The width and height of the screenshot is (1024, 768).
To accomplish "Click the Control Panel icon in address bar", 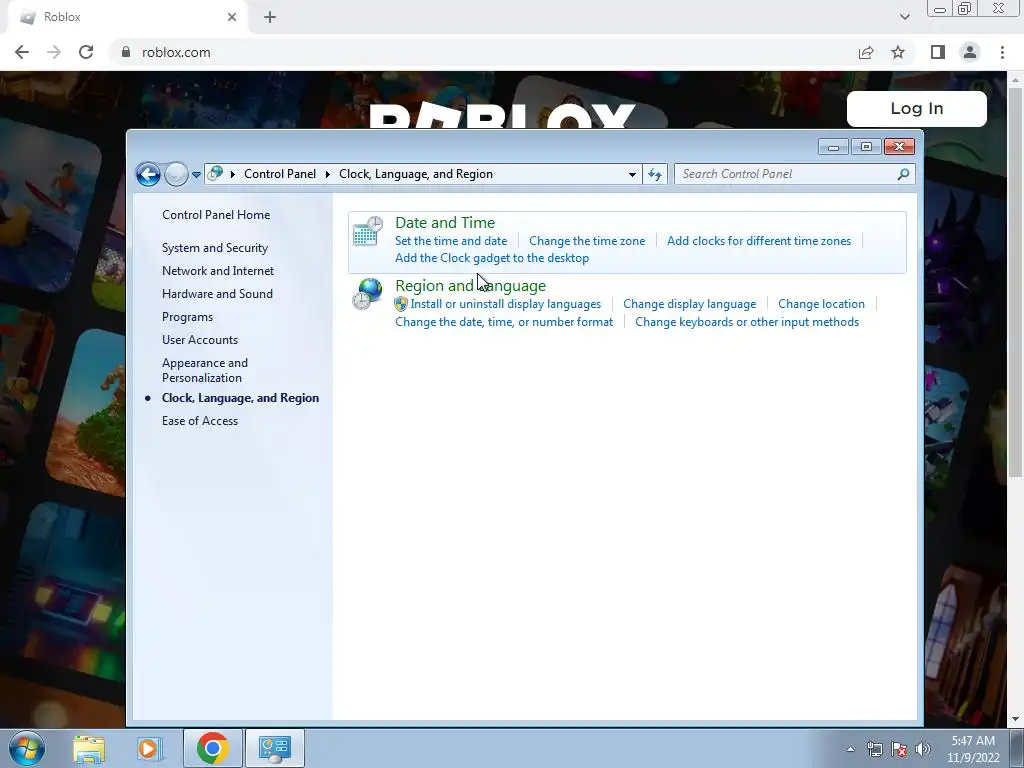I will click(x=215, y=174).
